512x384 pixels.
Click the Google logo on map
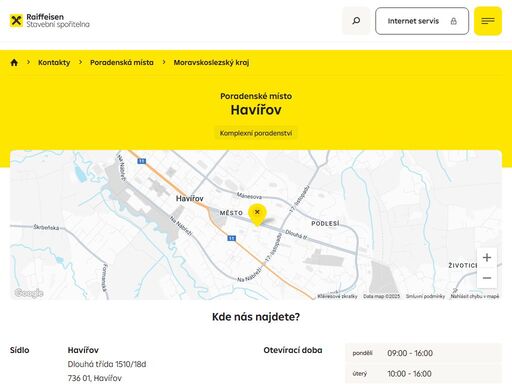coord(29,293)
